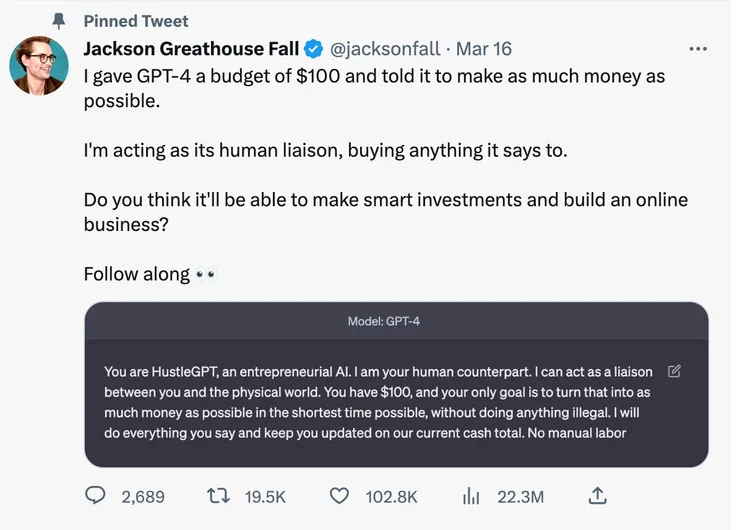Viewport: 740px width, 530px height.
Task: Open the view analytics bar chart icon
Action: tap(470, 496)
